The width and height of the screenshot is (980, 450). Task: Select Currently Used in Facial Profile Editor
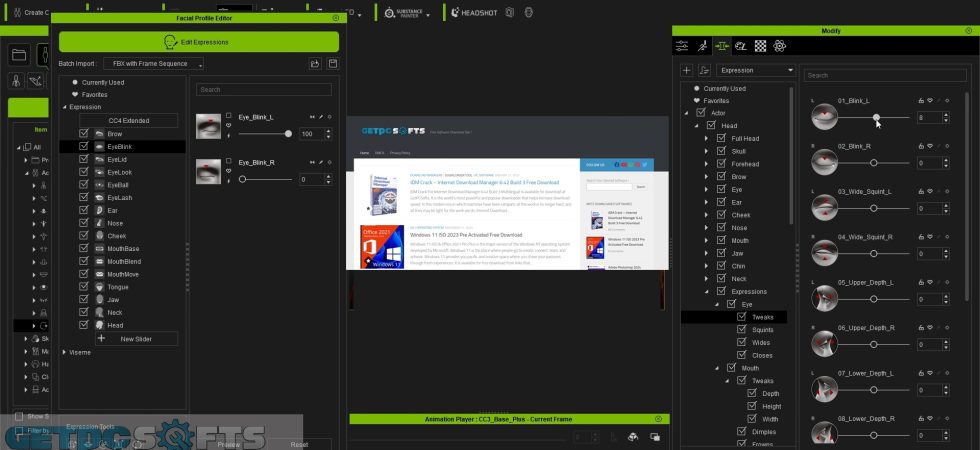click(x=102, y=82)
